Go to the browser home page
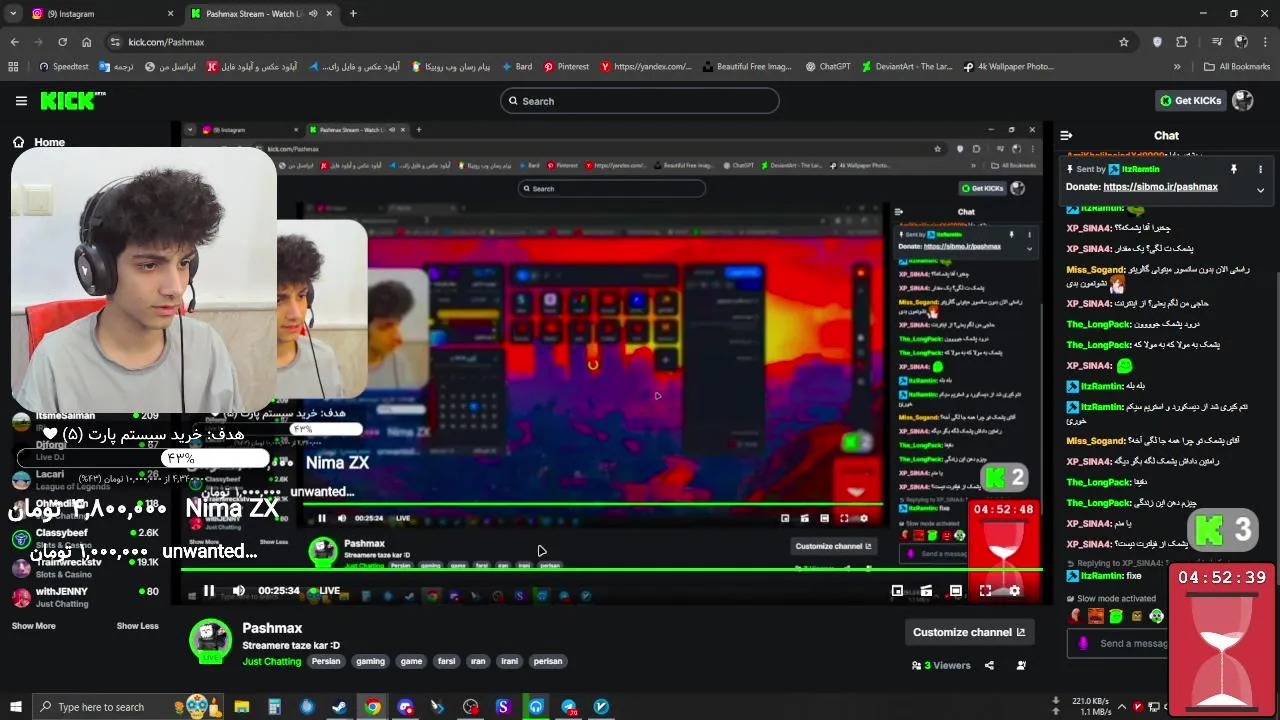1280x720 pixels. coord(86,42)
